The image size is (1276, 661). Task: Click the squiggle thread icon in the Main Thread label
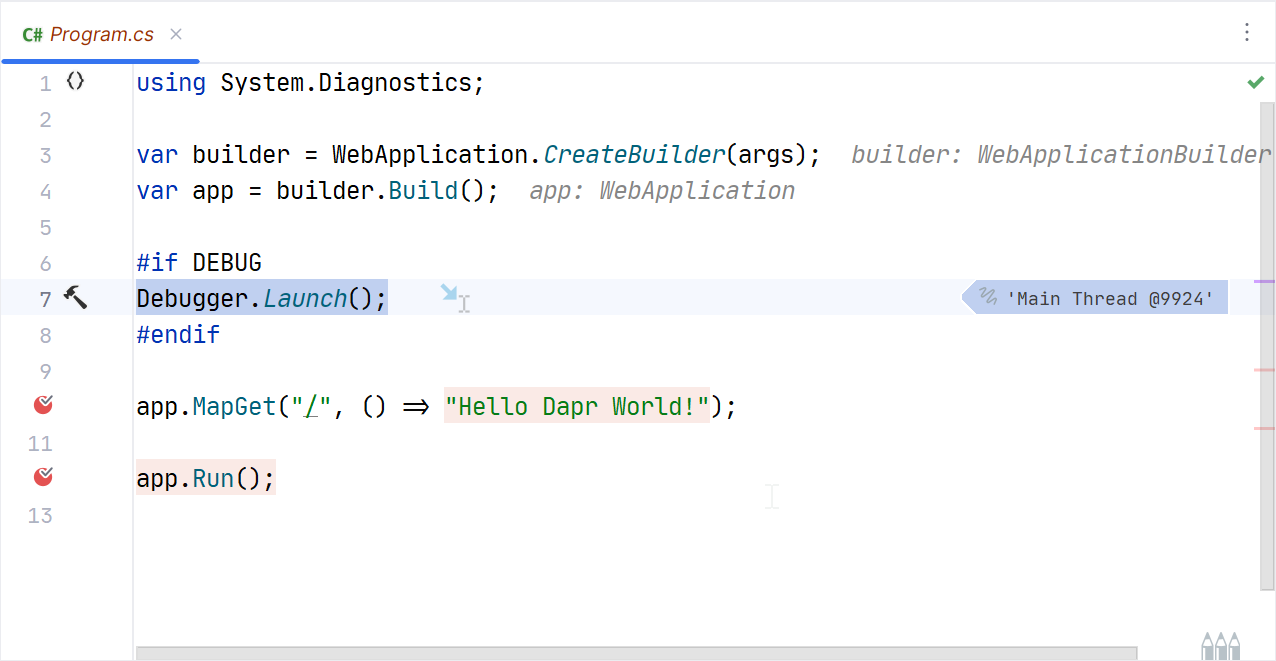point(988,297)
